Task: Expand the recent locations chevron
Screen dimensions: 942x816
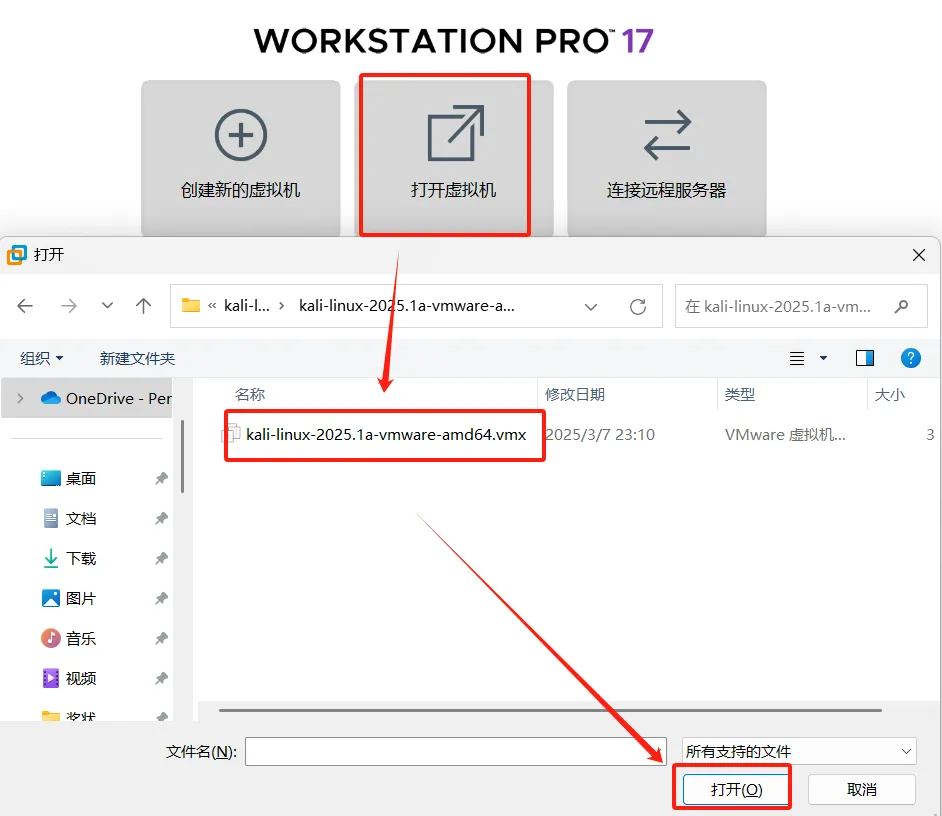Action: pos(107,306)
